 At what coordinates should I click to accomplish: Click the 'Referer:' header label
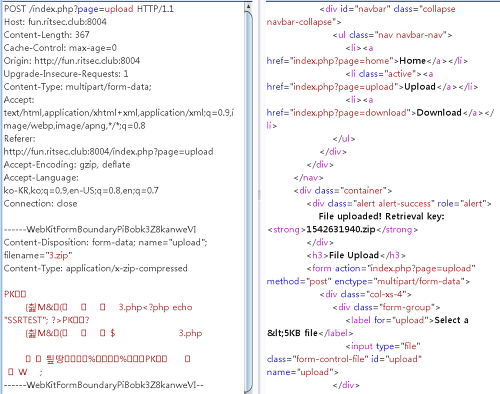20,139
